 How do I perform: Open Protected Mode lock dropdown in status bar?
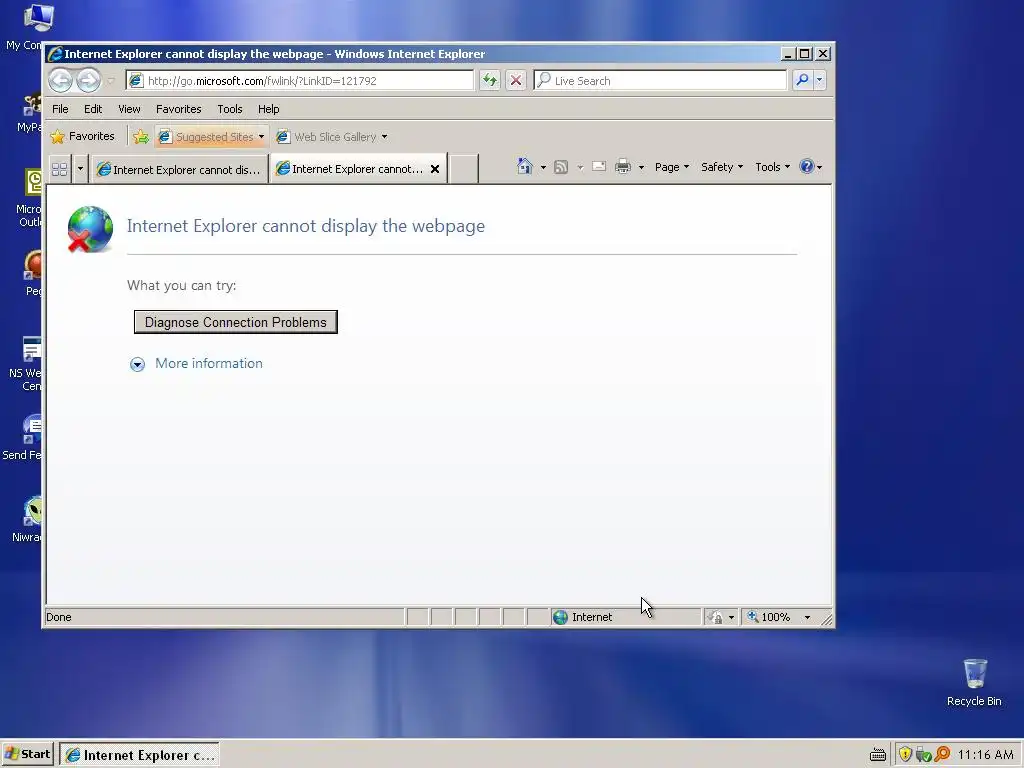721,617
